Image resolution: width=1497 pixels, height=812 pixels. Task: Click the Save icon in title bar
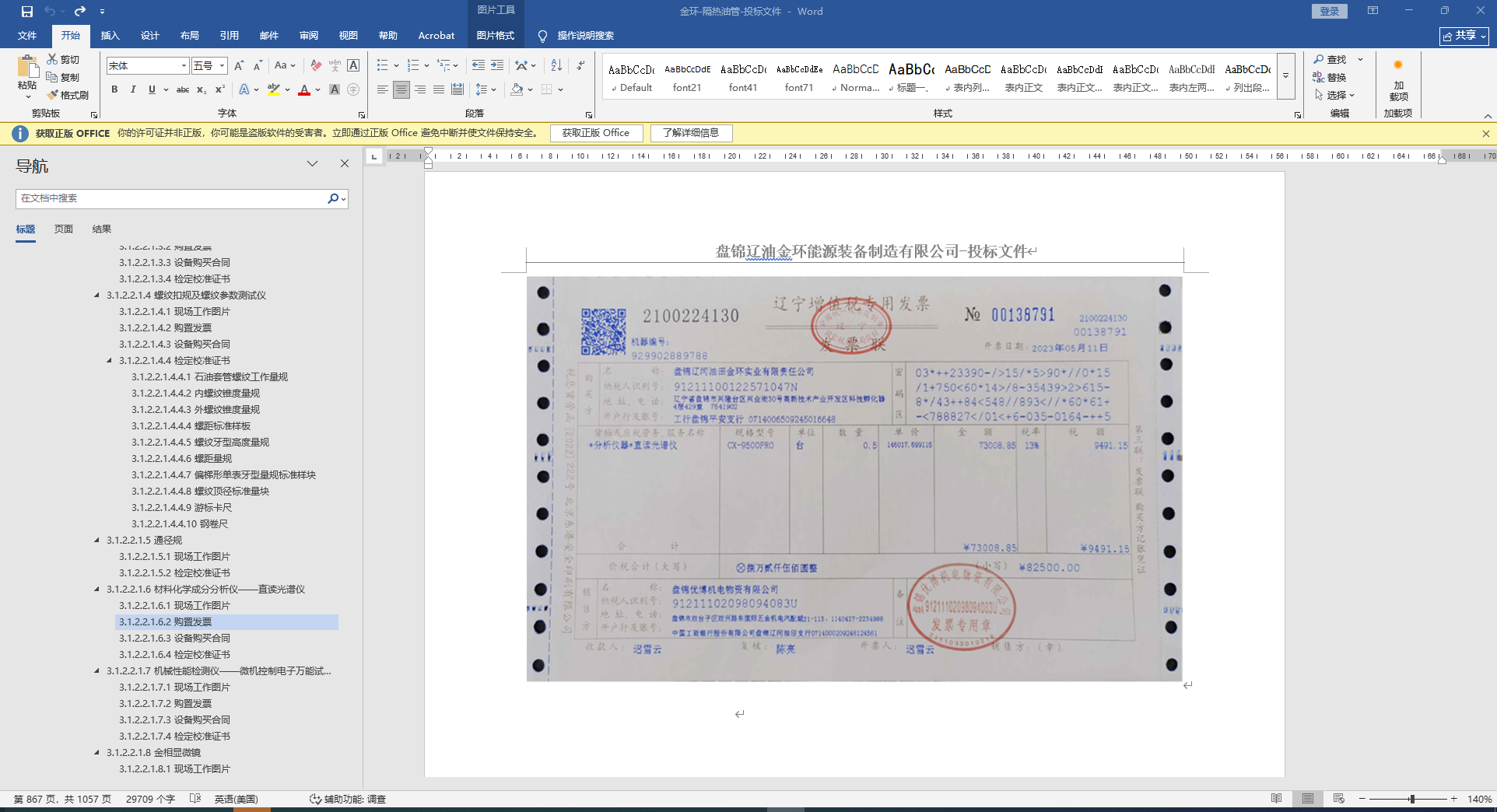tap(27, 12)
